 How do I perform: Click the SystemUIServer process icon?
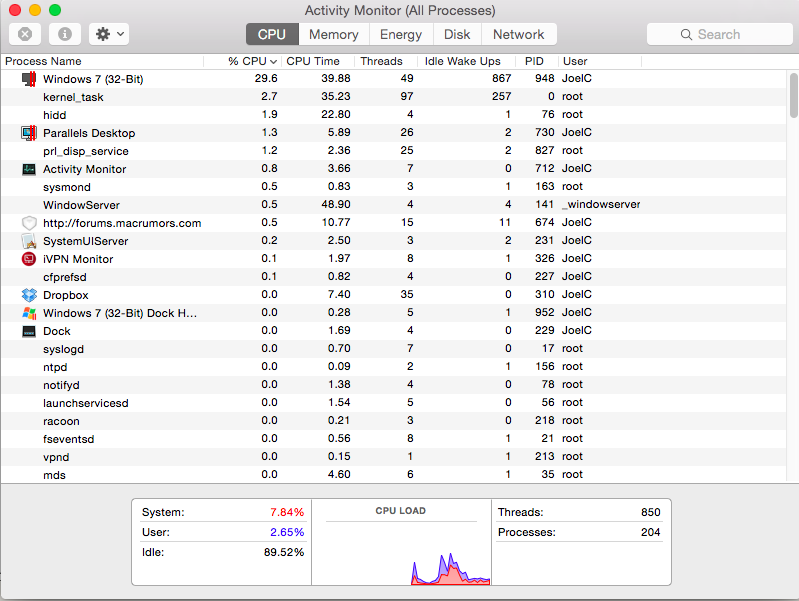(x=29, y=241)
